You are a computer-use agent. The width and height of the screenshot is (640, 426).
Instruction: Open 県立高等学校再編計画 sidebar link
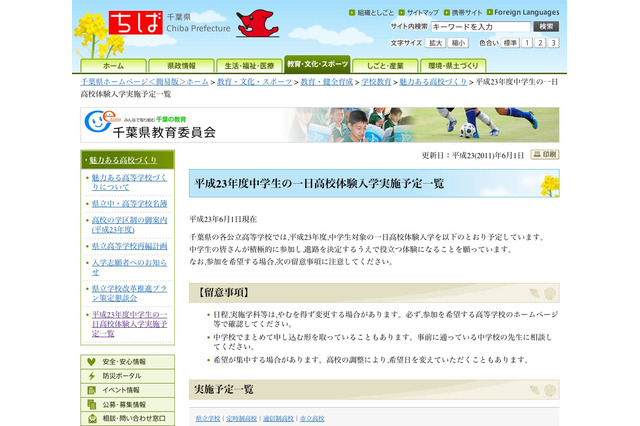(129, 246)
